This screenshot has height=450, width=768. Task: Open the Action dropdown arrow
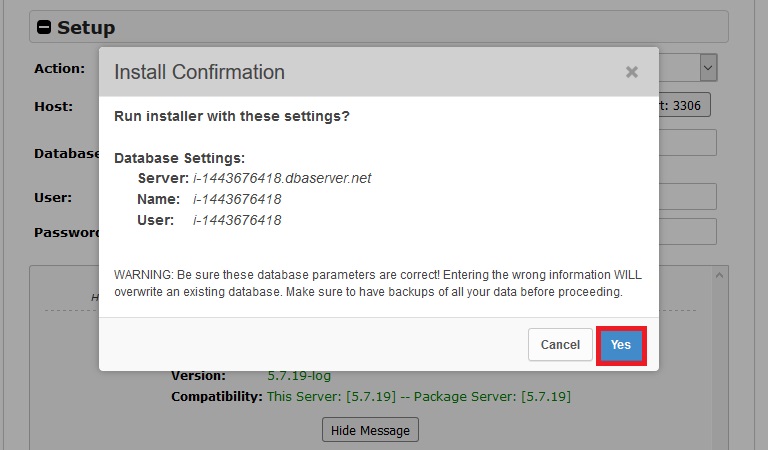[707, 68]
